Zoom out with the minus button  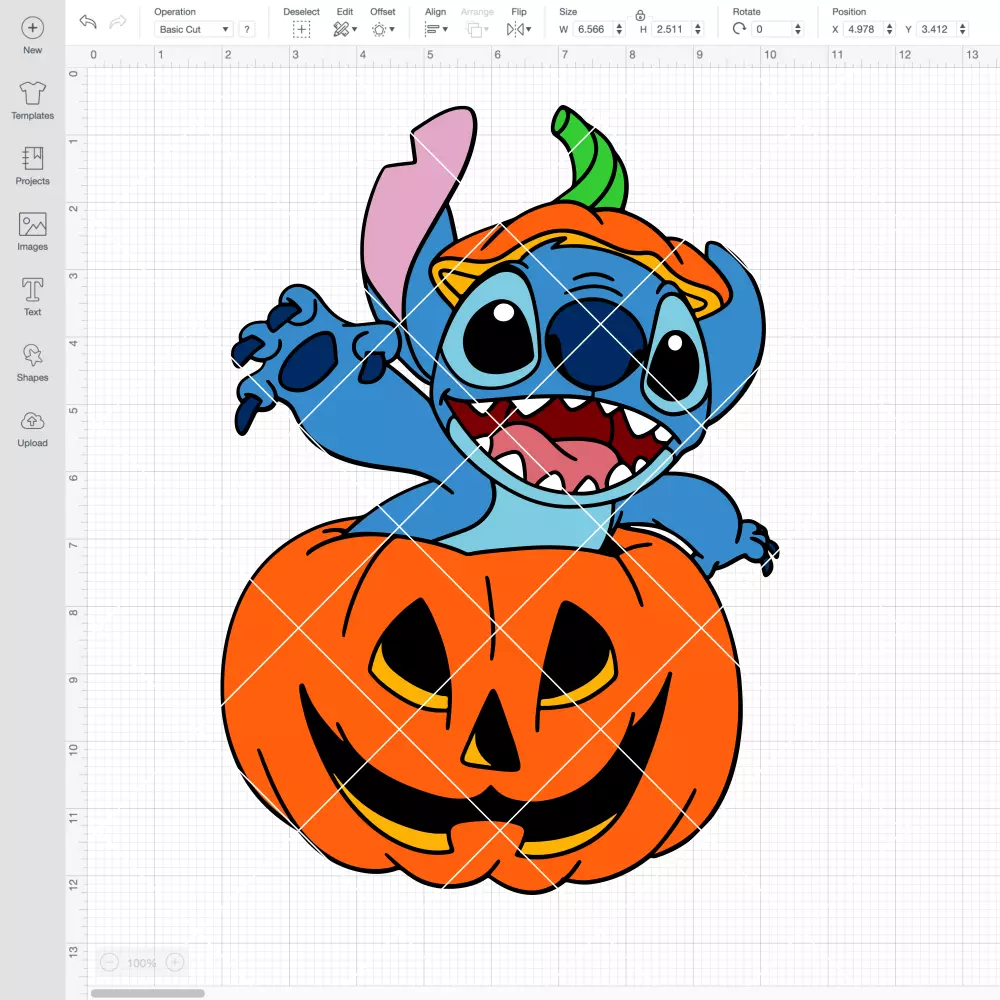point(110,962)
